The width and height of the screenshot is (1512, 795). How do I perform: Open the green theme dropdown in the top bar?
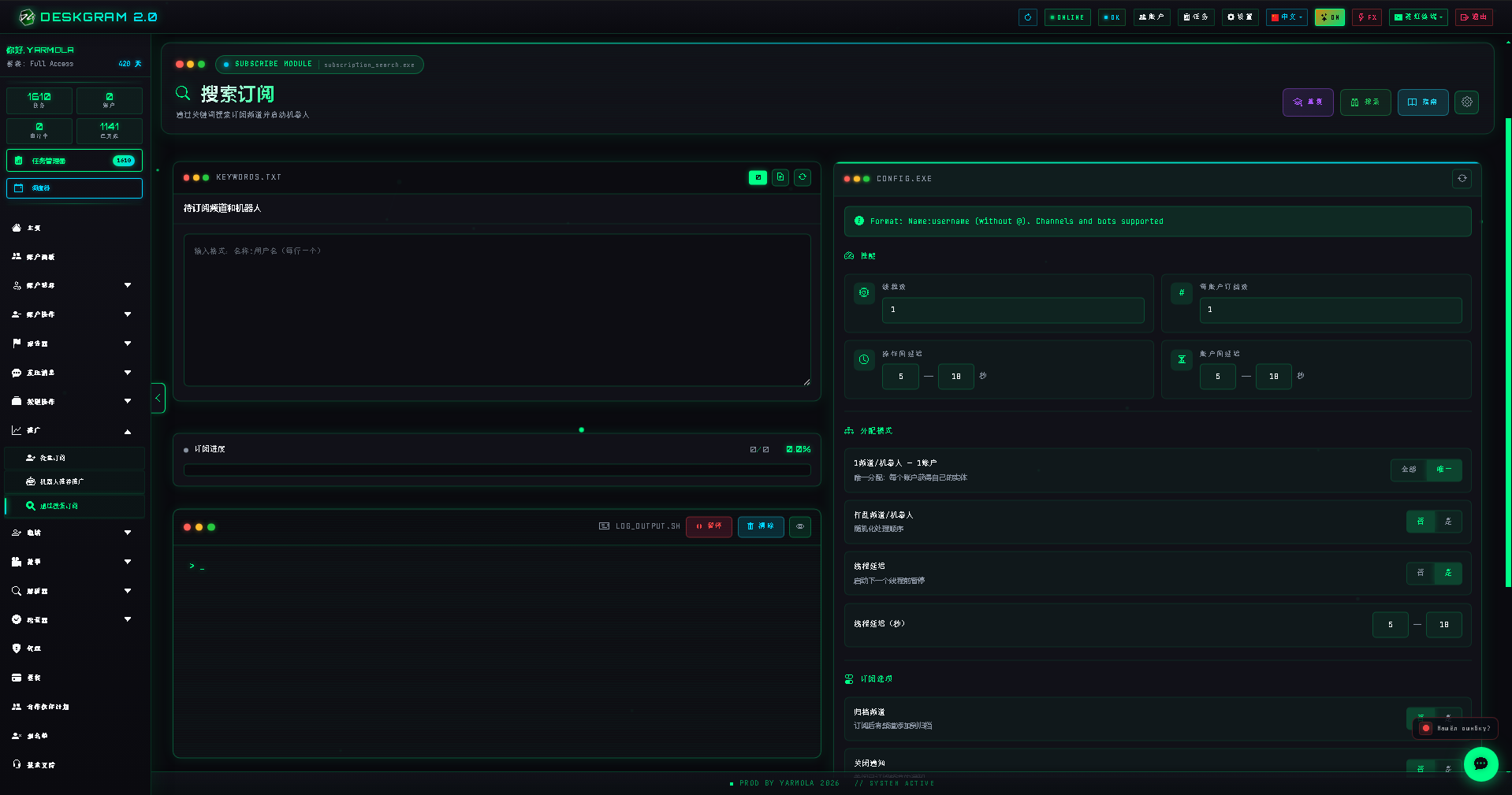pos(1418,17)
